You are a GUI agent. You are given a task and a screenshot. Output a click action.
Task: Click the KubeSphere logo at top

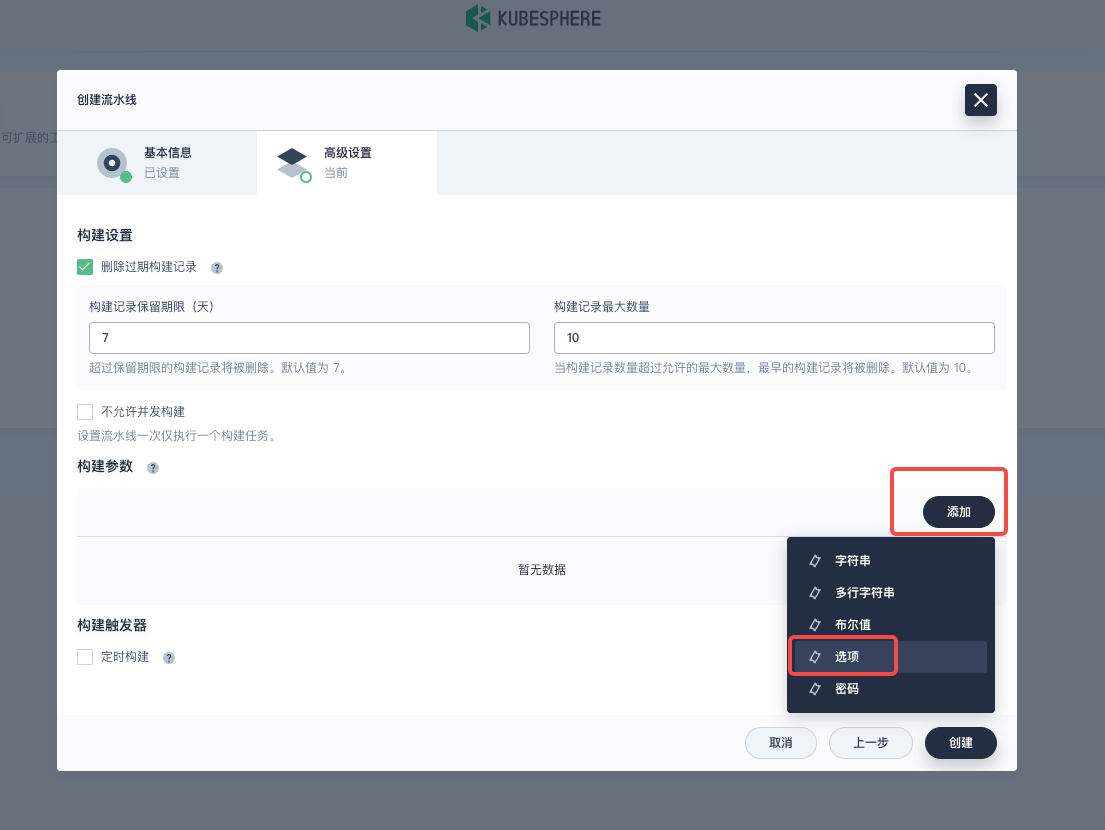point(533,19)
